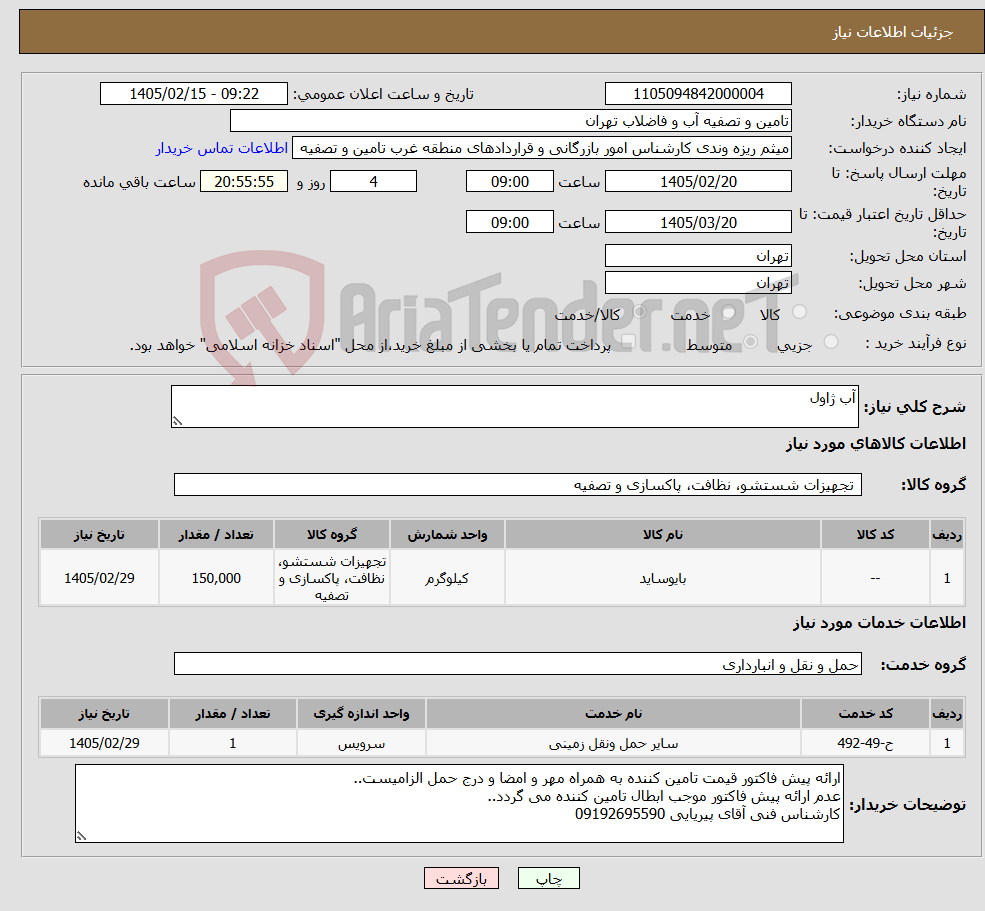Click the response deadline date 1405/02/20
This screenshot has width=985, height=911.
pos(698,182)
